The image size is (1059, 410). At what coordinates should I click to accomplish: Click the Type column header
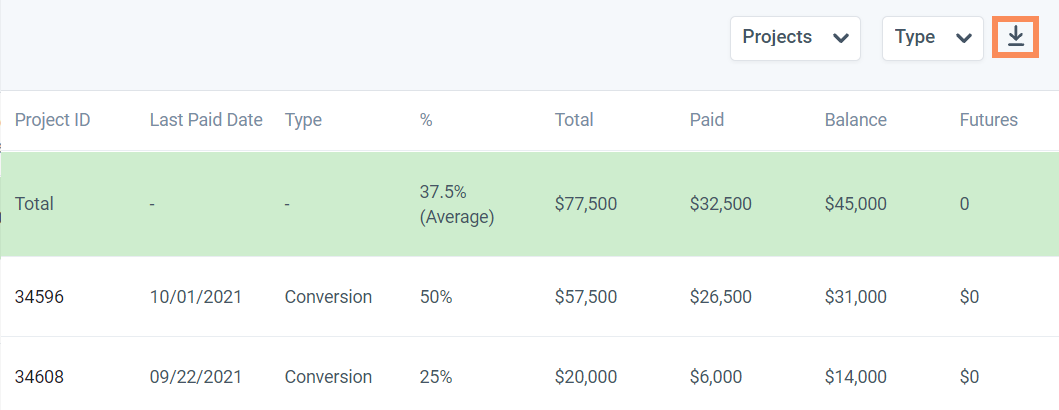(303, 120)
